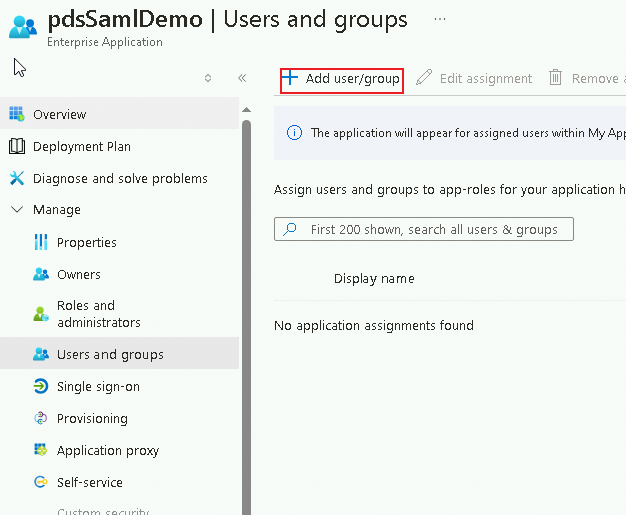Click the Display name column header
Viewport: 626px width, 515px height.
[x=374, y=278]
